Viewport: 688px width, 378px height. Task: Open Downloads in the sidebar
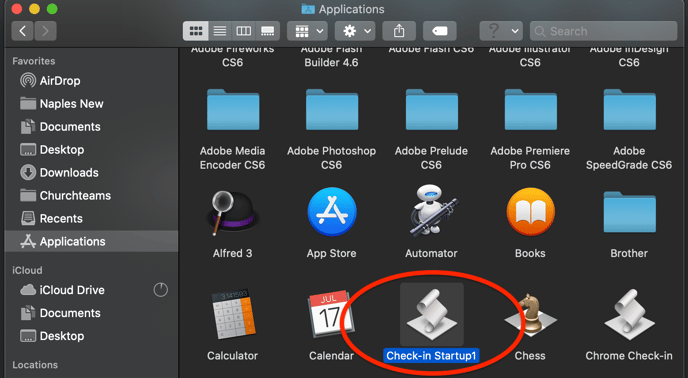click(x=91, y=173)
